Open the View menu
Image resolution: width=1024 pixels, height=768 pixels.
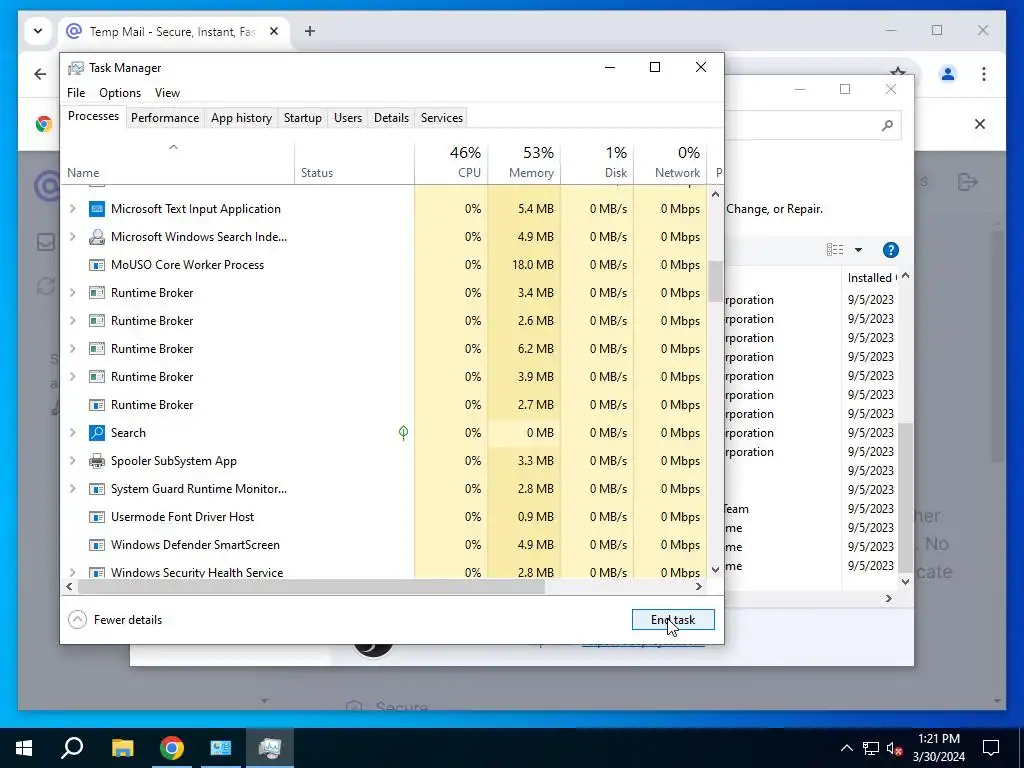[x=167, y=93]
